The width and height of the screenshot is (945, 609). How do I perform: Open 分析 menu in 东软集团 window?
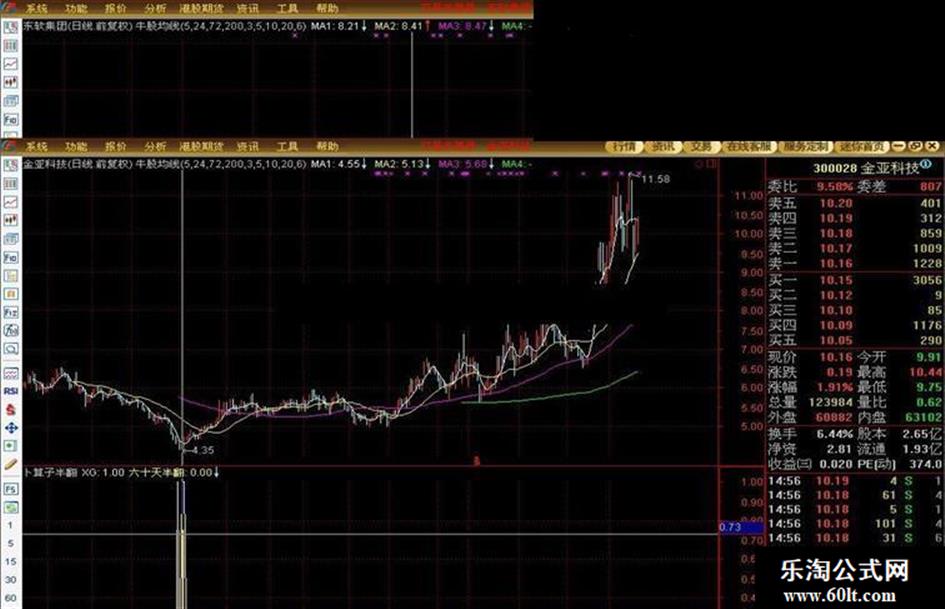(x=155, y=8)
